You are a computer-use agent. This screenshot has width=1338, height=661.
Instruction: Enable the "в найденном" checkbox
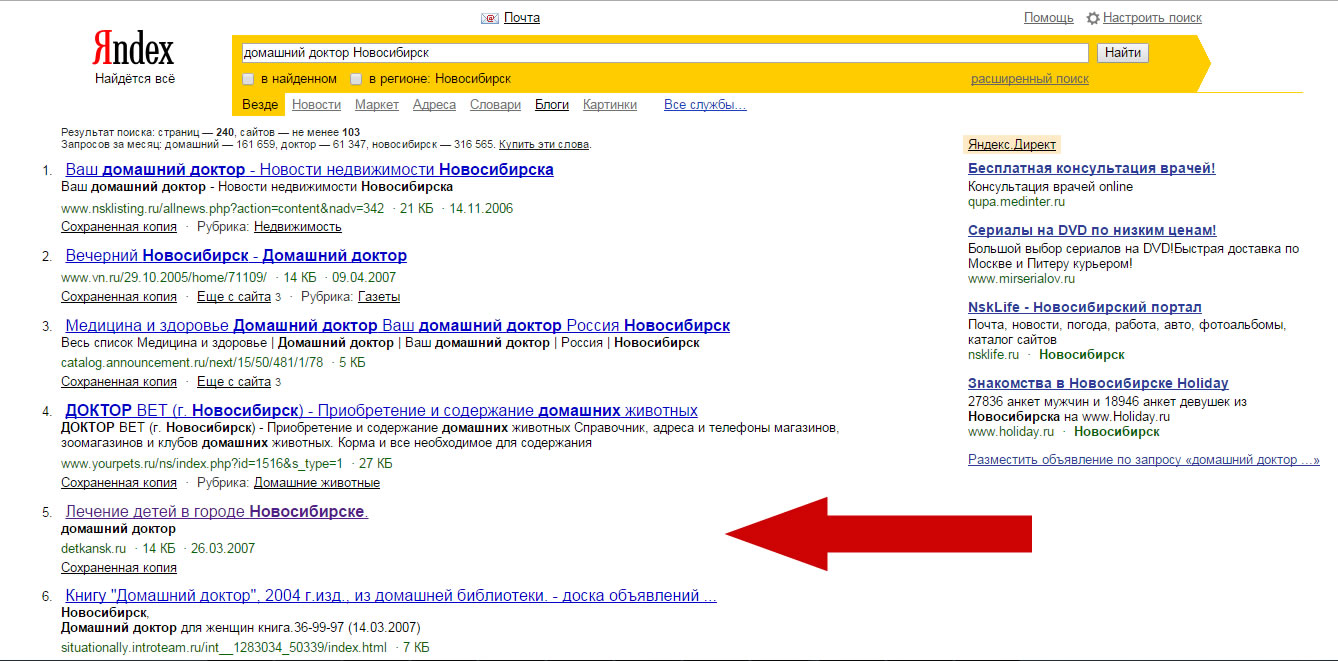point(248,79)
